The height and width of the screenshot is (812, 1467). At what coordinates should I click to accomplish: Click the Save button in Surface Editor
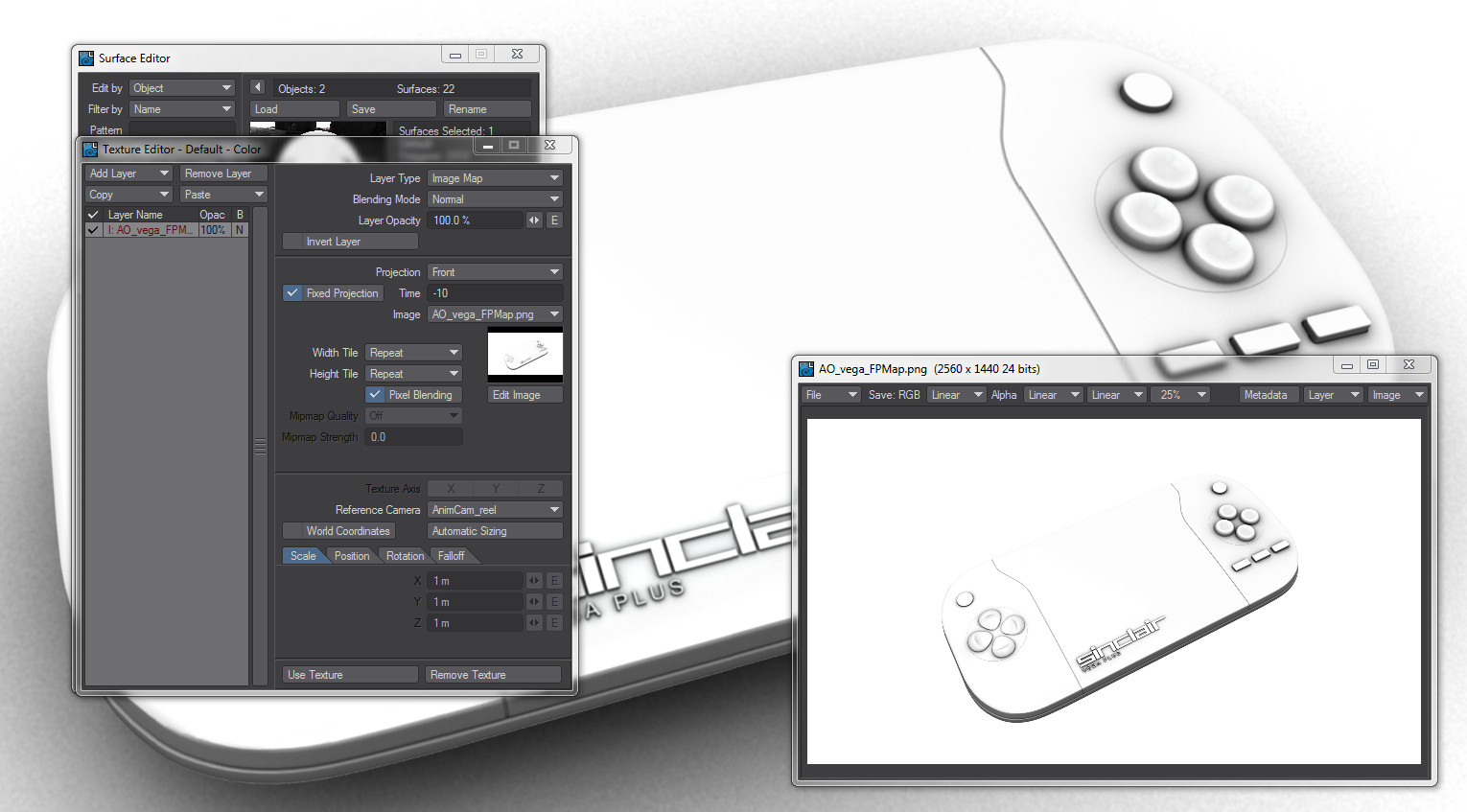pos(391,109)
